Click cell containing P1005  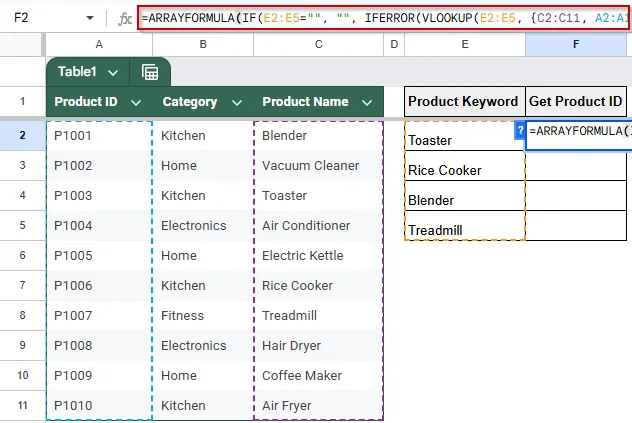click(99, 255)
